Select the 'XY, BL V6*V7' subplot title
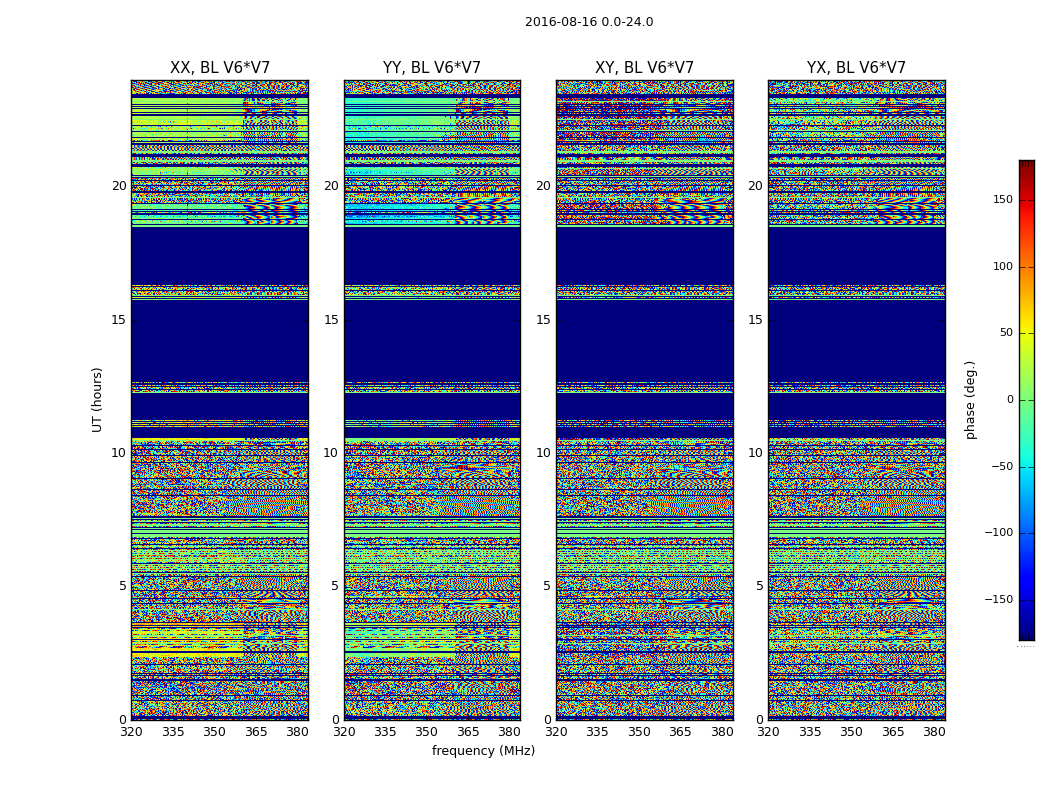The height and width of the screenshot is (800, 1050). click(644, 68)
